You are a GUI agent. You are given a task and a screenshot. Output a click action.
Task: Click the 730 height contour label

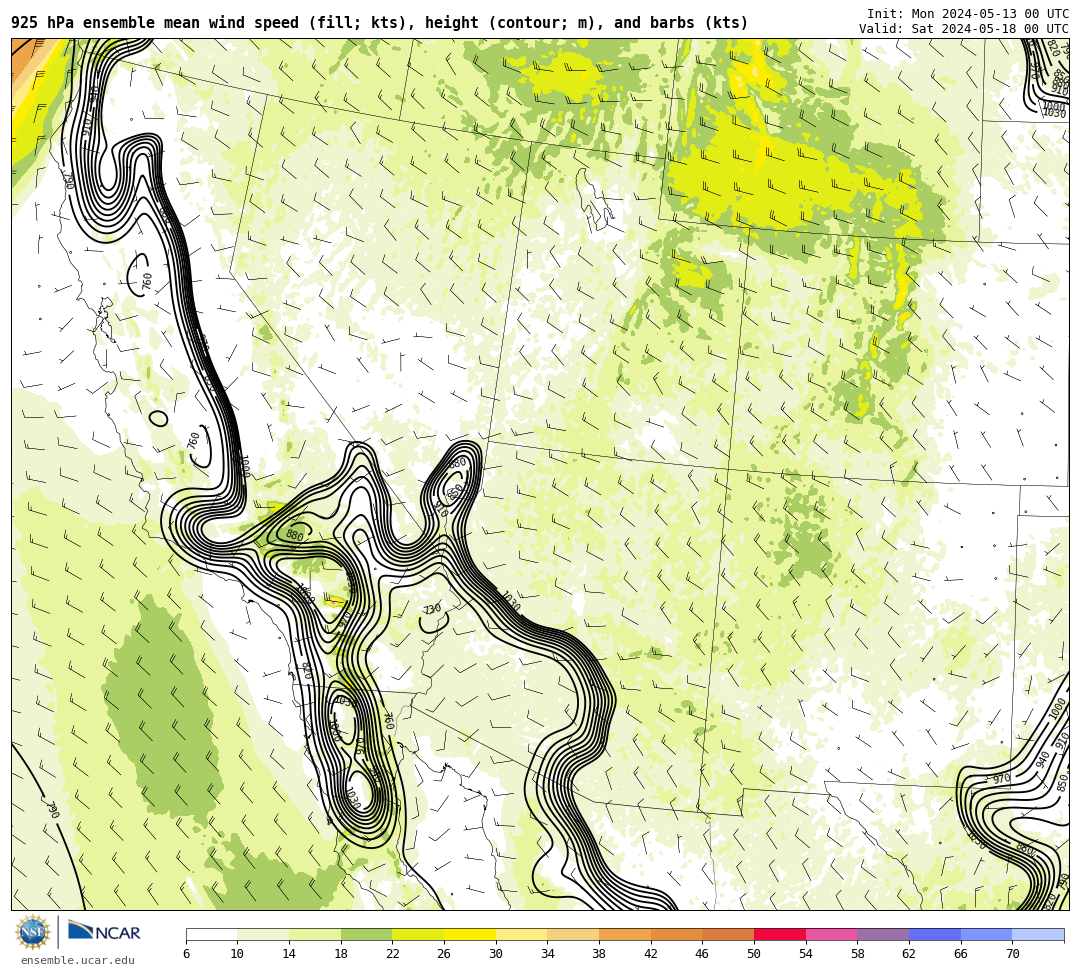pyautogui.click(x=432, y=609)
